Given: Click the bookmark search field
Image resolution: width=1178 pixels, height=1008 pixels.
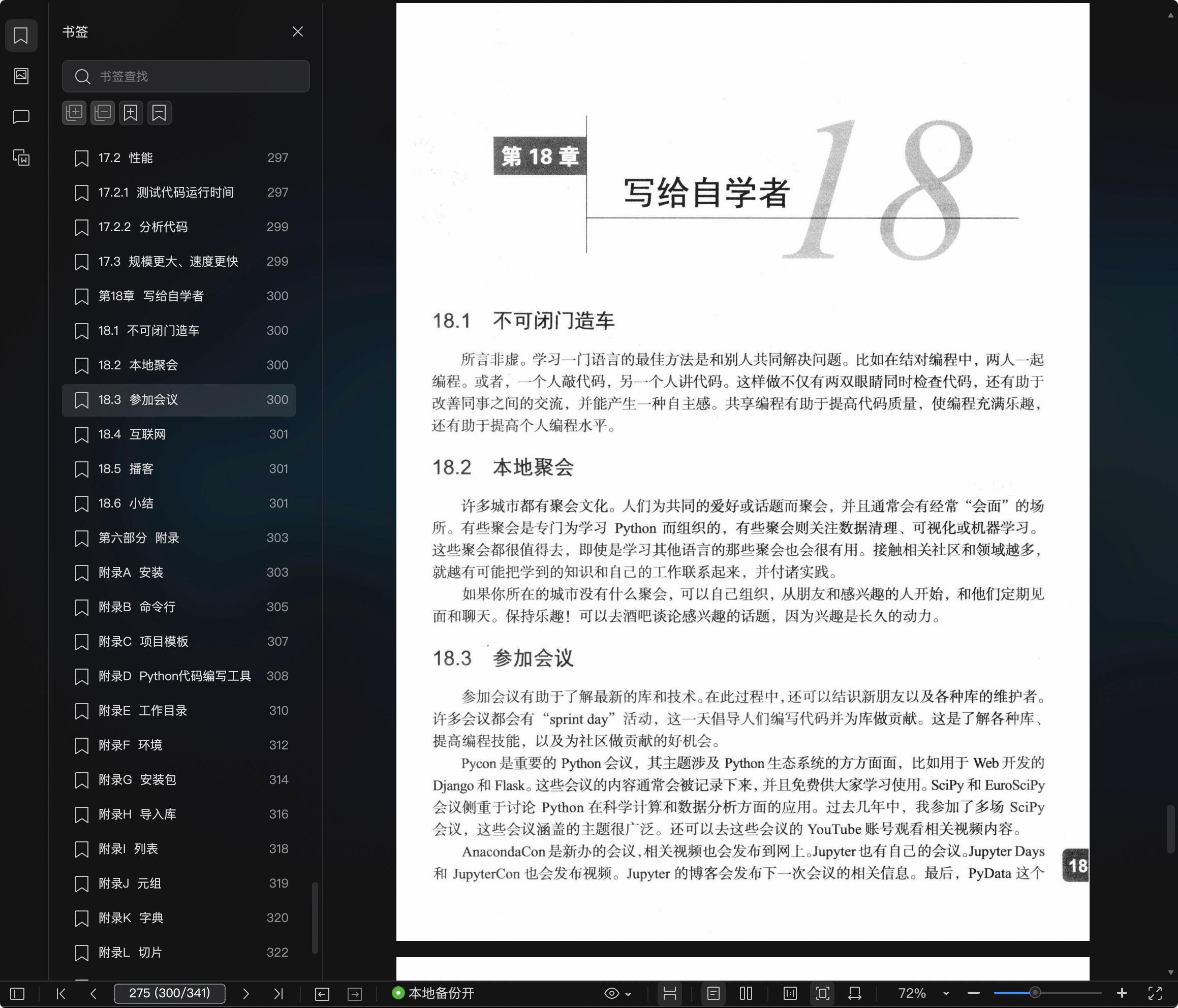Looking at the screenshot, I should [x=186, y=76].
